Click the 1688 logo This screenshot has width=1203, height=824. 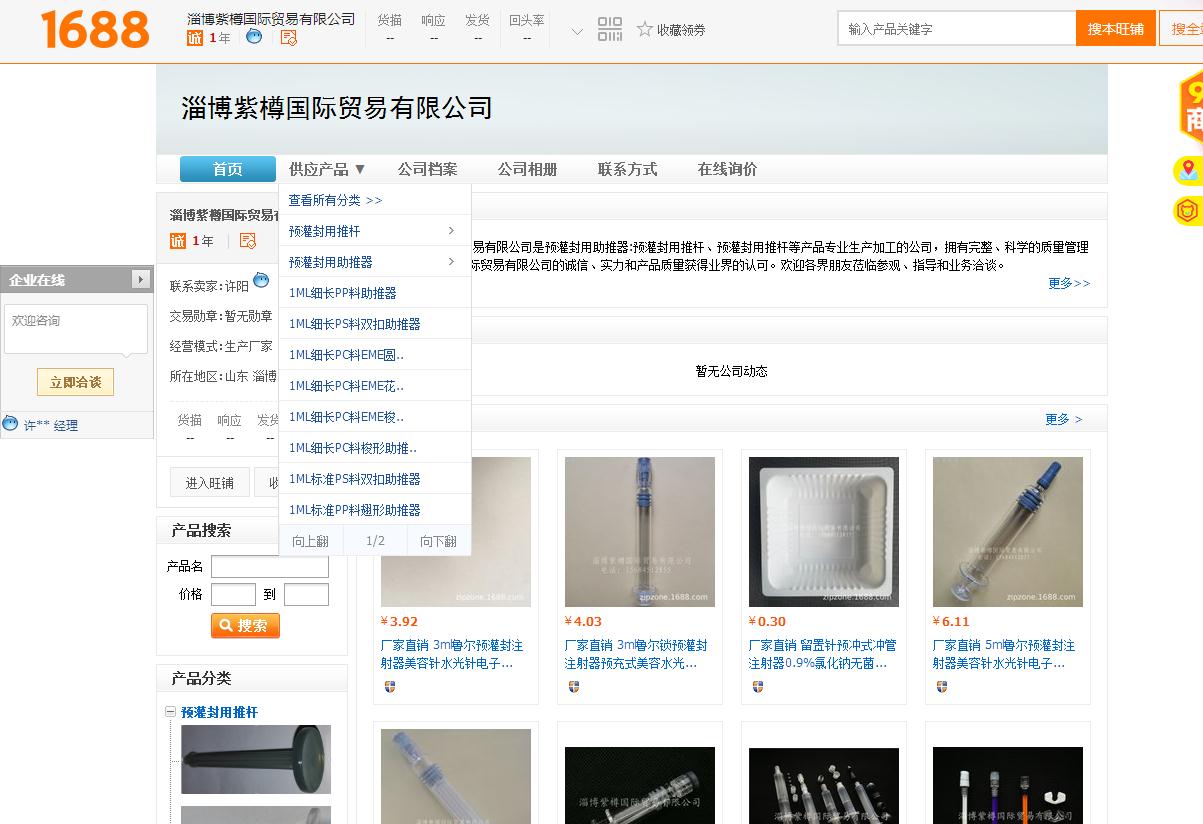[x=95, y=30]
